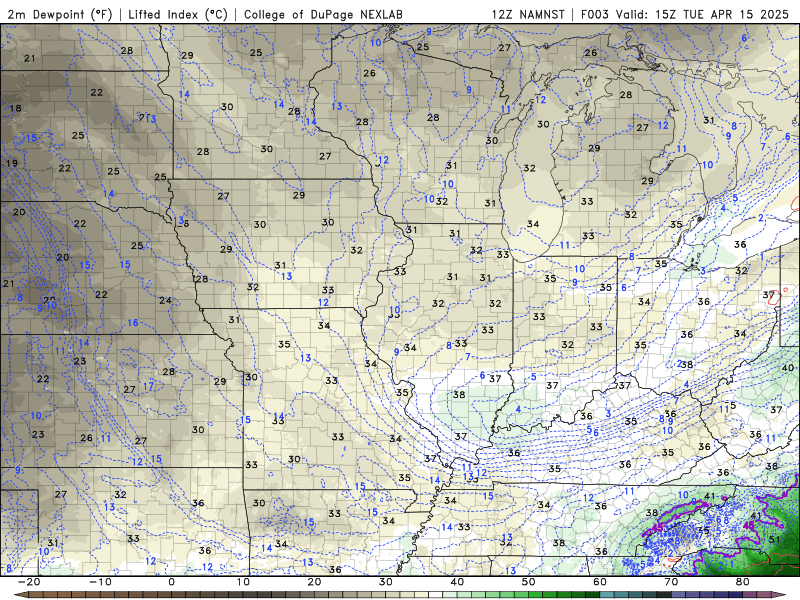
Task: Click the black dewpoint value '24'
Action: [x=165, y=301]
